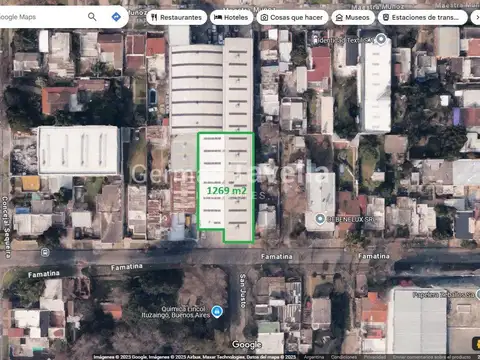Click the imagery copyright attribution text
Image resolution: width=480 pixels, height=360 pixels.
tap(195, 357)
